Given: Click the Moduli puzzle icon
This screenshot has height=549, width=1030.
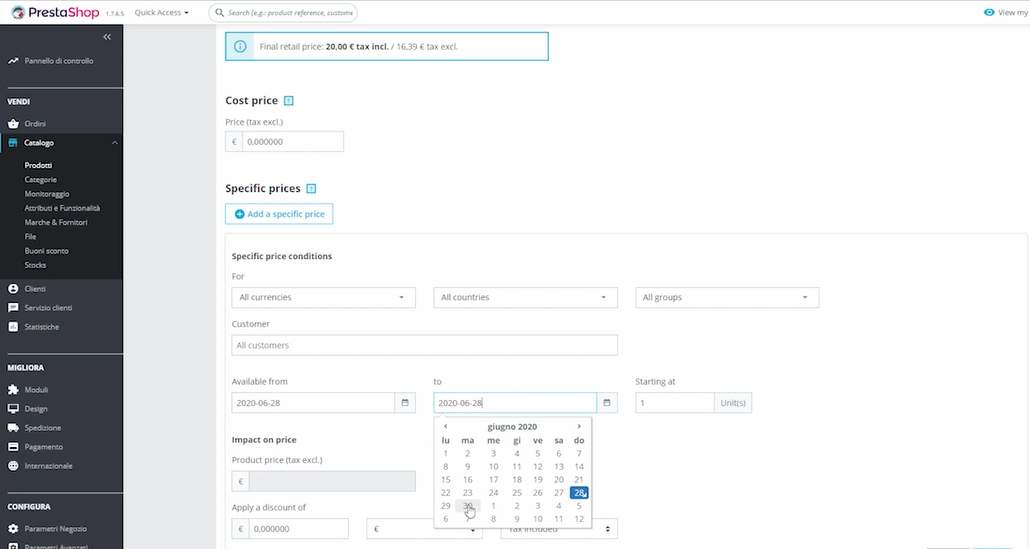Looking at the screenshot, I should point(14,390).
